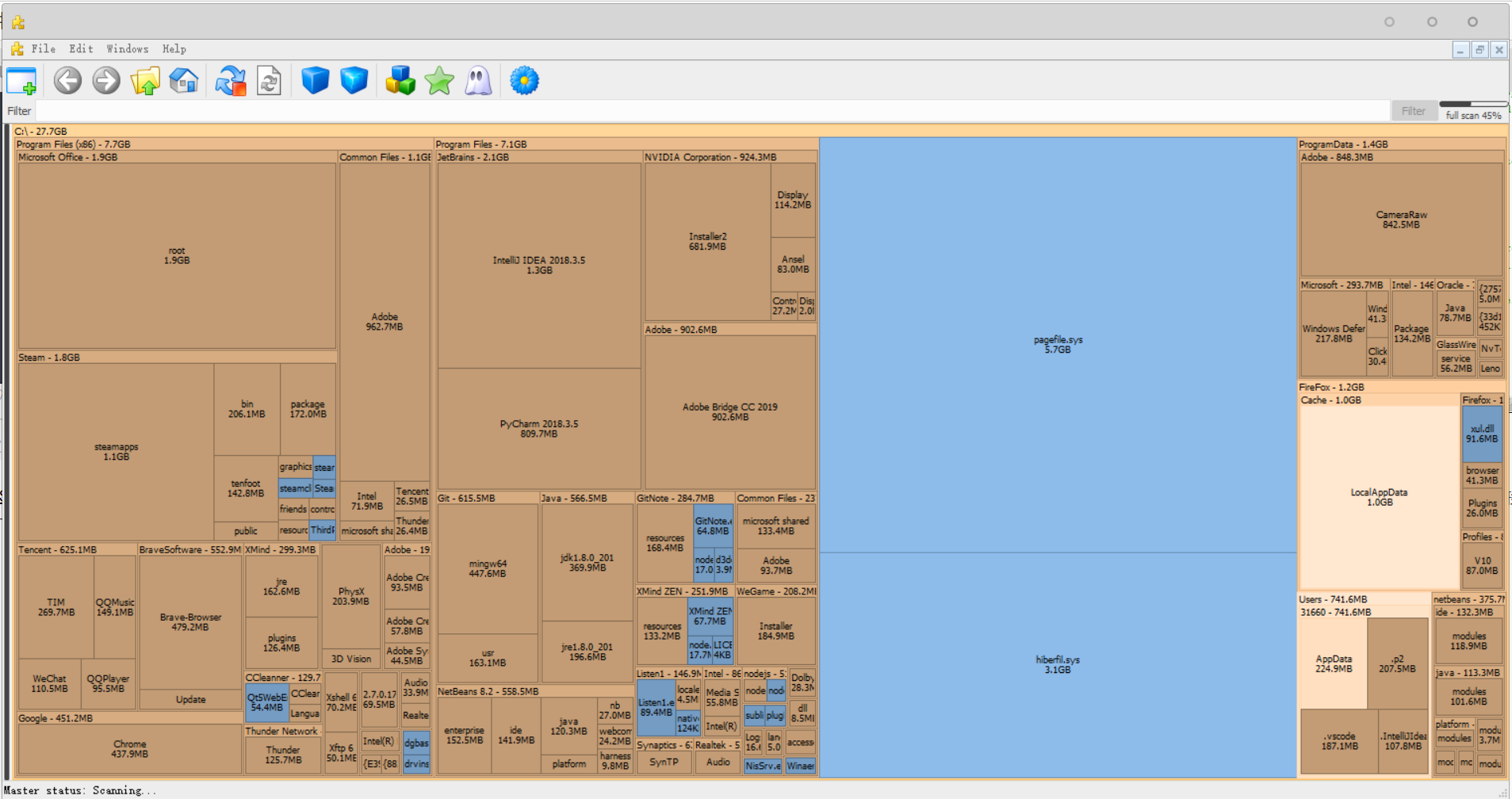Select the steamapps 1.1GB block
Image resolution: width=1512 pixels, height=799 pixels.
(116, 452)
